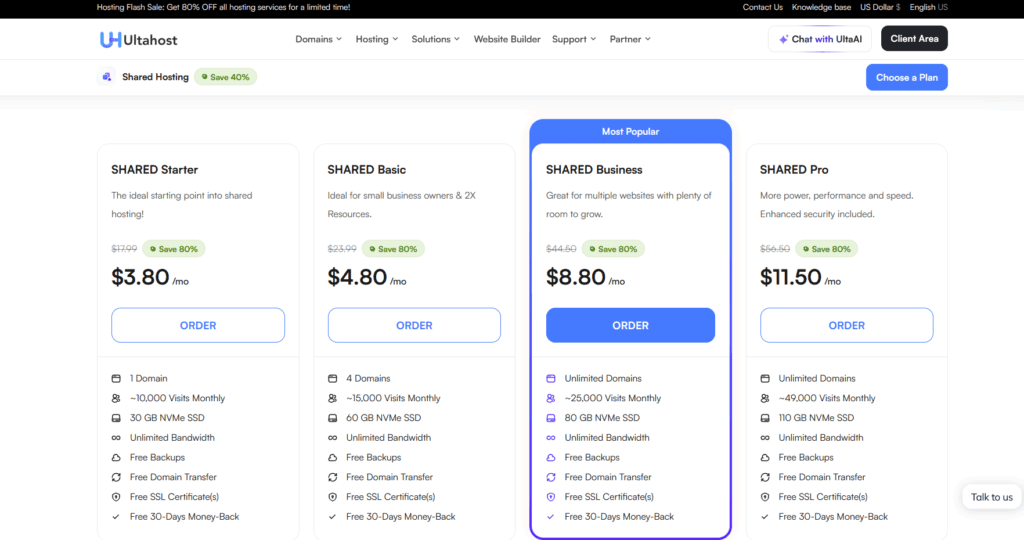
Task: Click visitors icon next to ~10,000 Visits Monthly
Action: click(116, 398)
